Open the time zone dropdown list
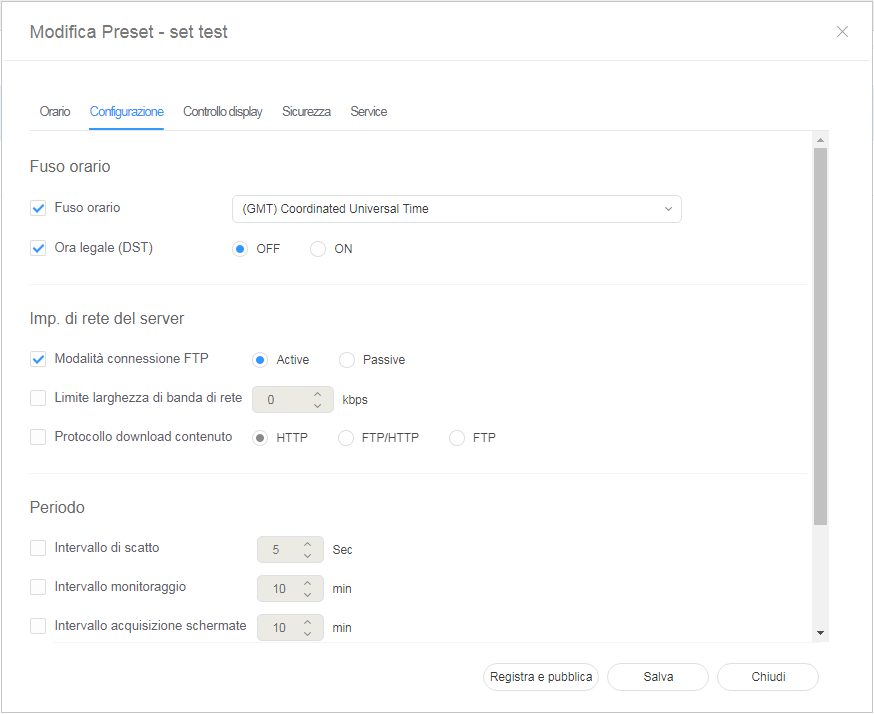 tap(456, 209)
